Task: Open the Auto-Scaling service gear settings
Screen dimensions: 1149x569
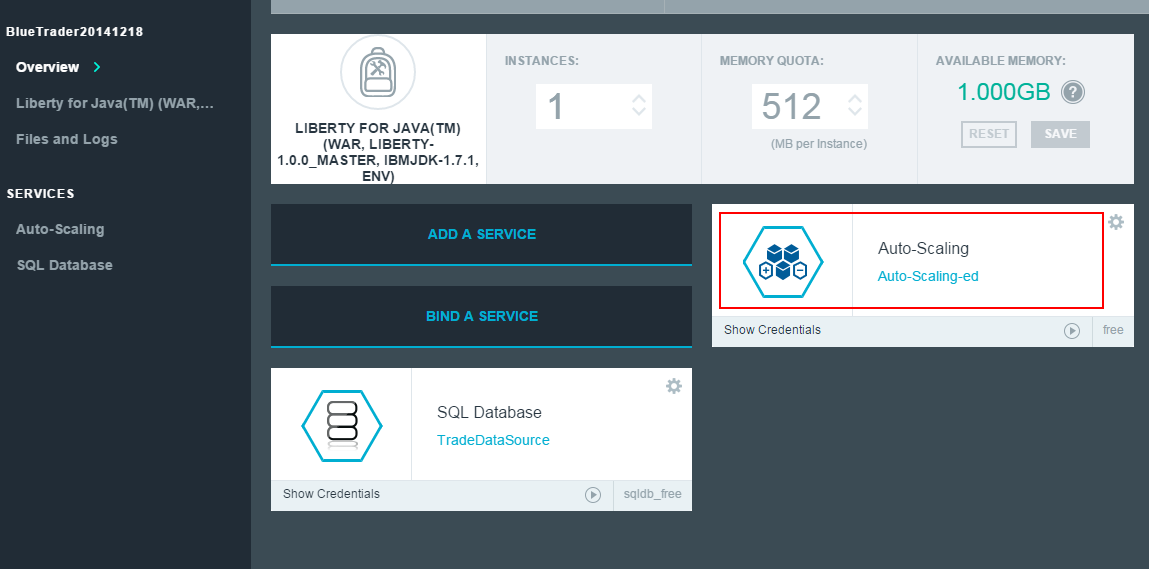Action: click(1116, 222)
